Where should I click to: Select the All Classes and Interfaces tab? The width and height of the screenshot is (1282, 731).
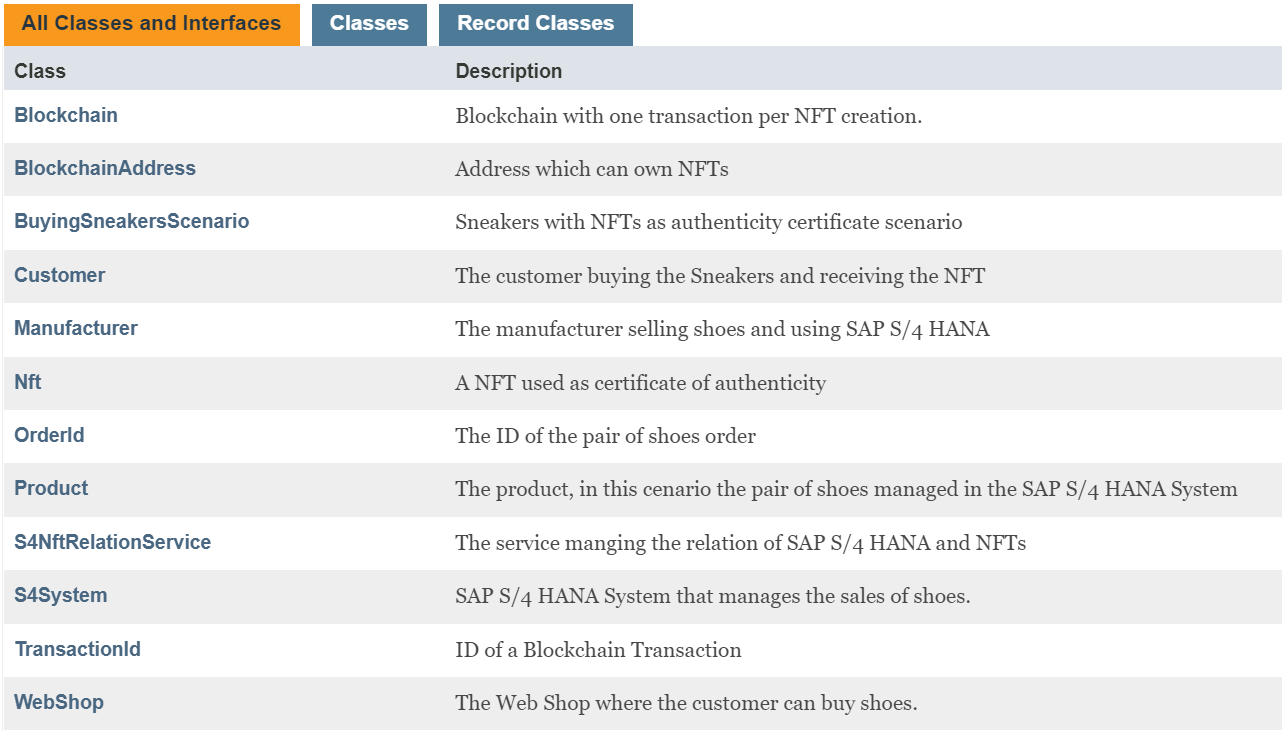152,23
